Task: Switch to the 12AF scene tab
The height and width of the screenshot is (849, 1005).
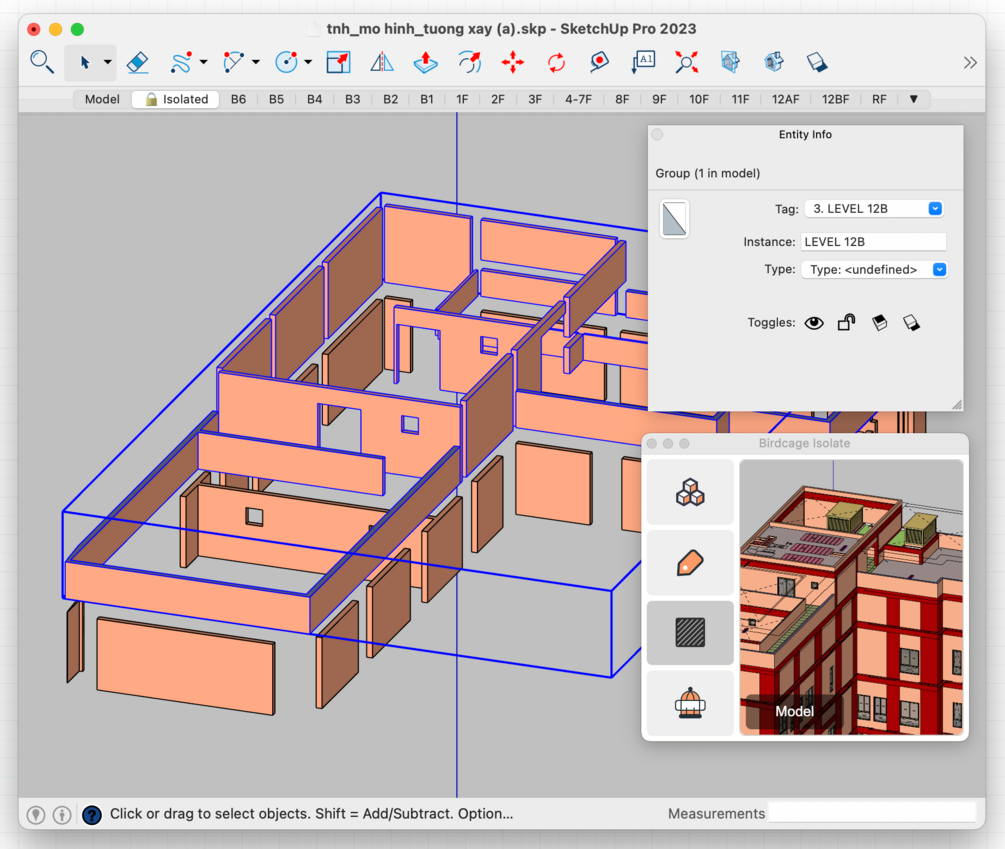Action: pyautogui.click(x=785, y=99)
